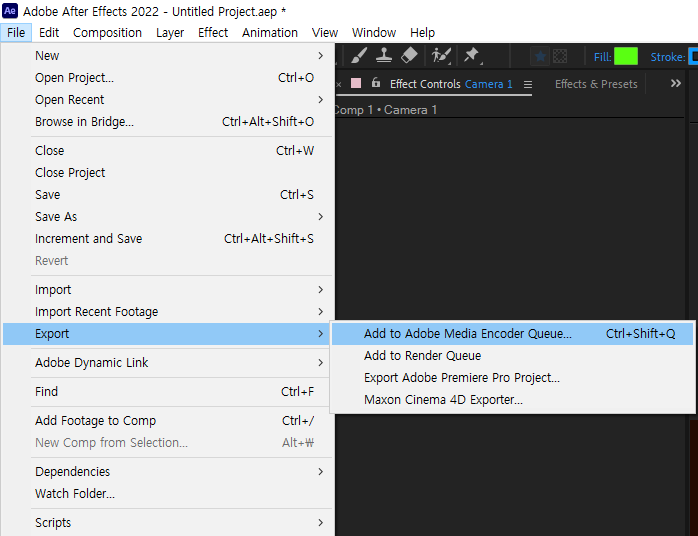
Task: Select the Clone Stamp tool
Action: [x=384, y=56]
